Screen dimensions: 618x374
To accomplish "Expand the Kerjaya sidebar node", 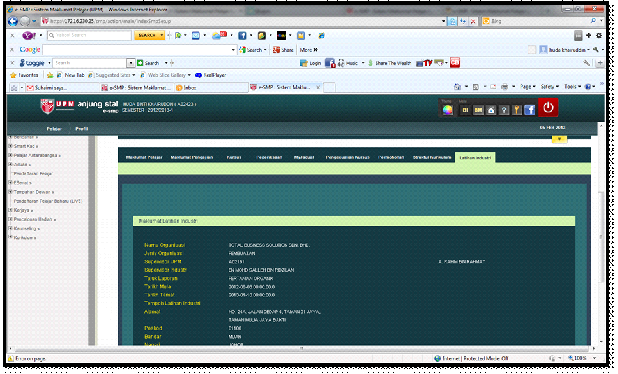I will (x=10, y=210).
